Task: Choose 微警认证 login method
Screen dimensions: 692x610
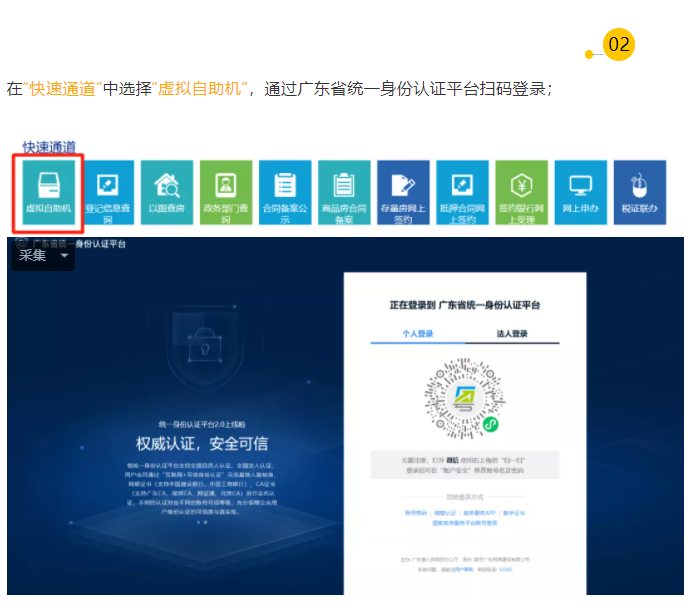Action: click(445, 513)
